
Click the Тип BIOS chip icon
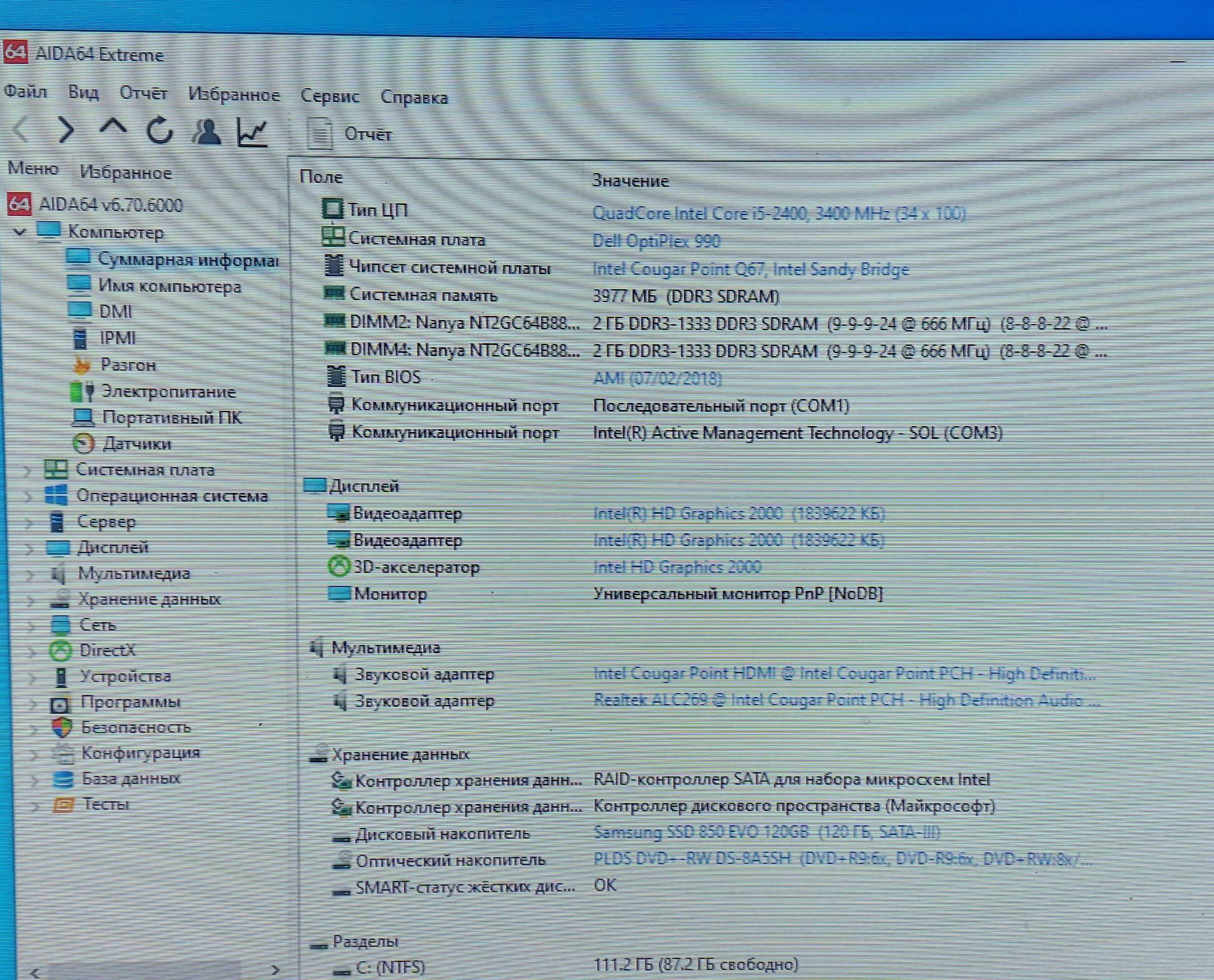pyautogui.click(x=336, y=376)
